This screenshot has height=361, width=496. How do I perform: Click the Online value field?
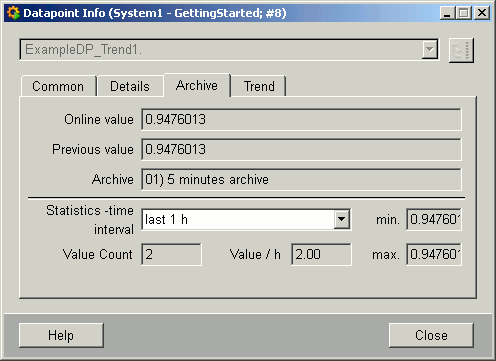(301, 119)
